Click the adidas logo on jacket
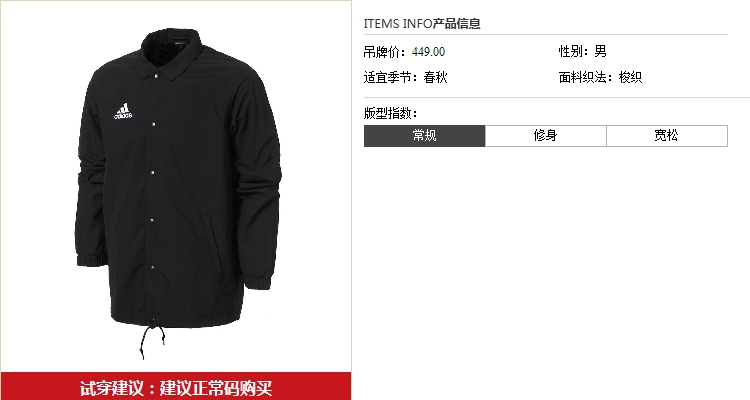The width and height of the screenshot is (750, 400). coord(123,111)
